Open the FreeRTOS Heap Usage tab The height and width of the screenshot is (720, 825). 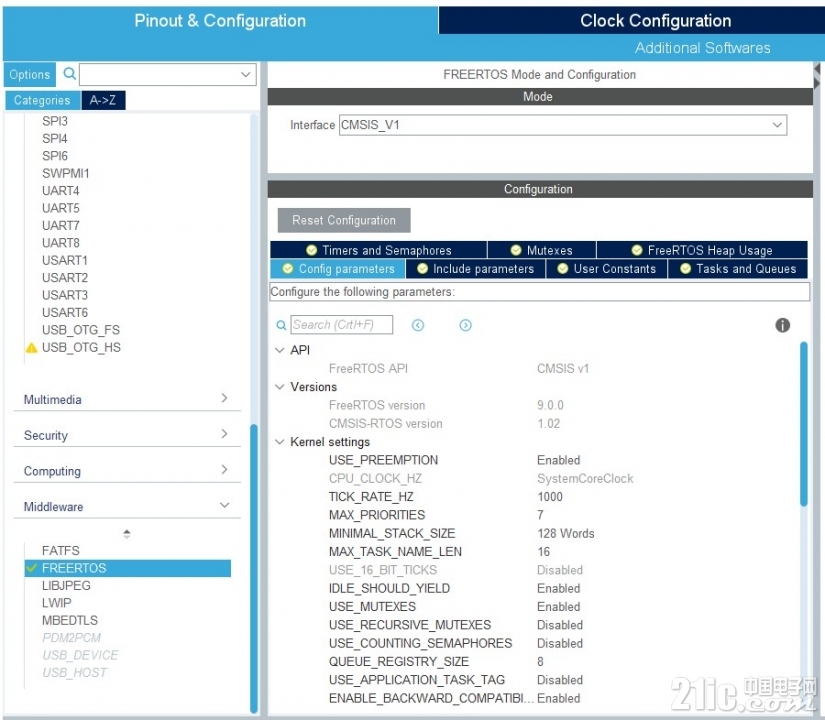click(702, 250)
